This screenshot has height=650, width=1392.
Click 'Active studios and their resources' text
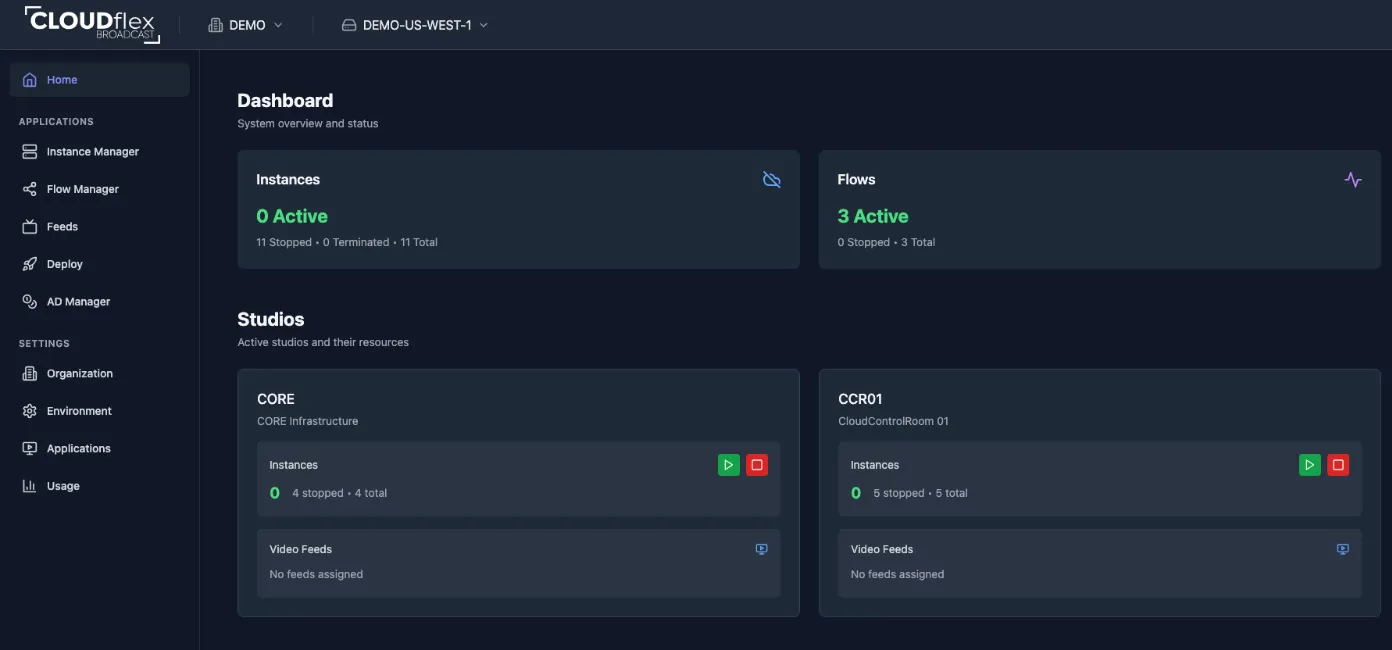(323, 342)
